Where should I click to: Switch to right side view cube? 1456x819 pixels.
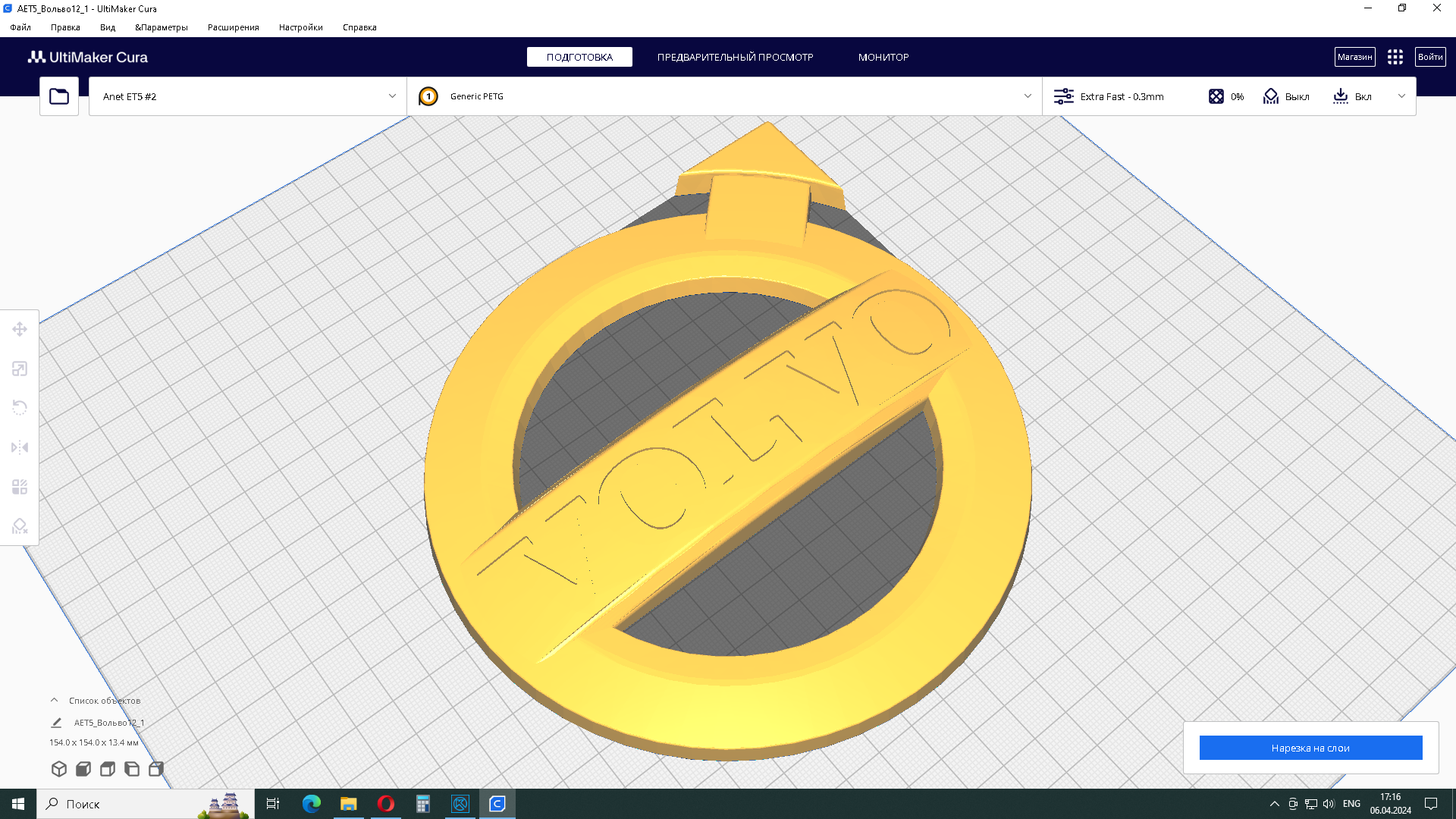pos(156,769)
